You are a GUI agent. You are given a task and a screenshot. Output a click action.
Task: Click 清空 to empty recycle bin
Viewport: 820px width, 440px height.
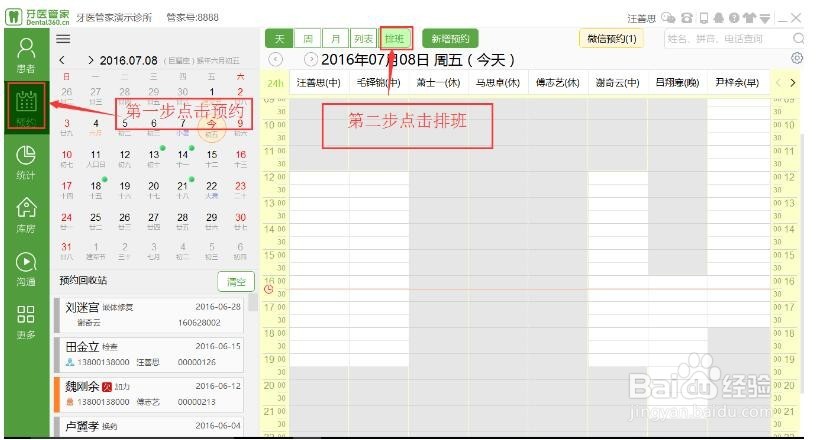236,282
